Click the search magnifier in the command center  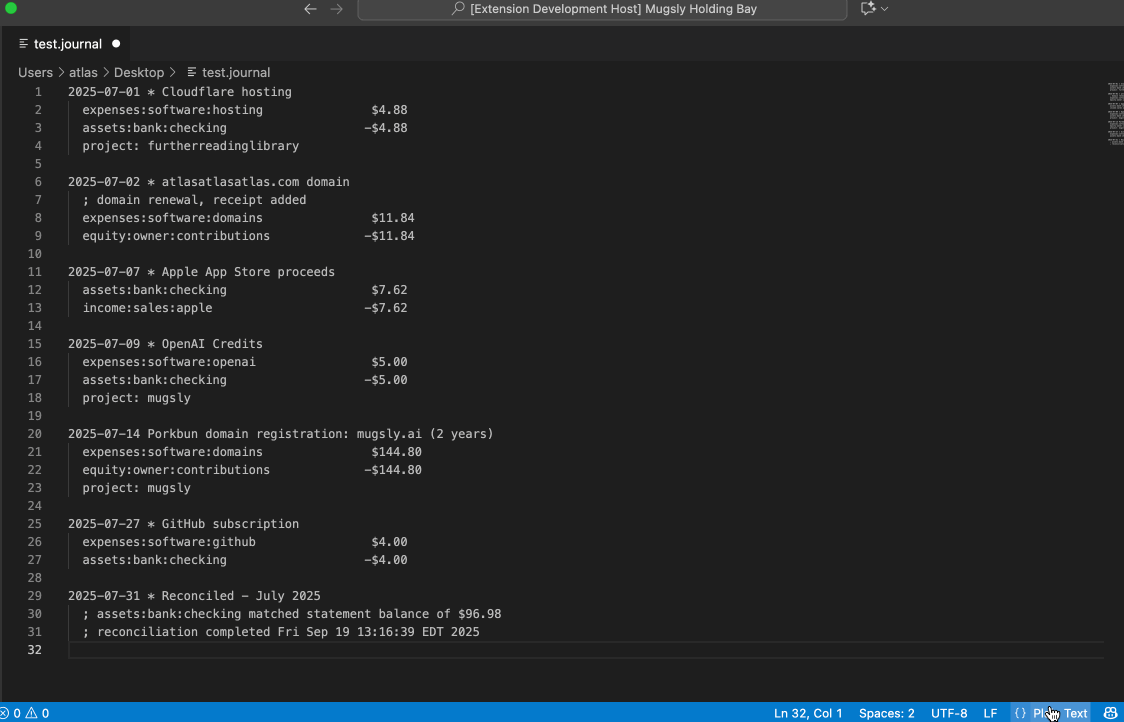pyautogui.click(x=457, y=10)
